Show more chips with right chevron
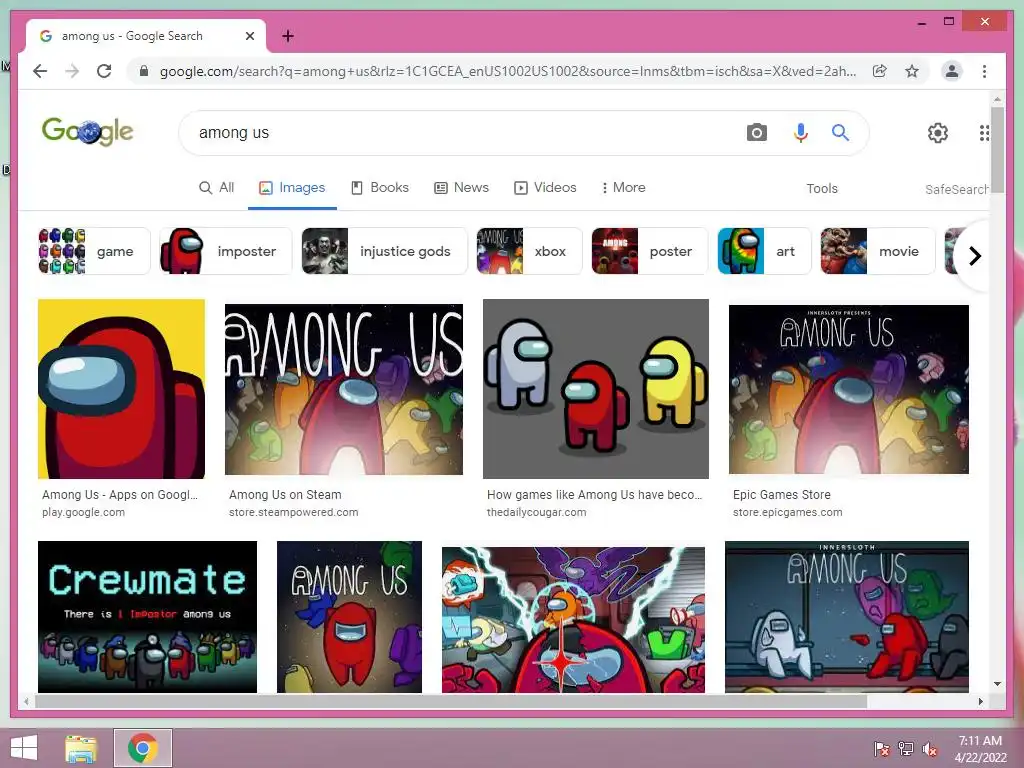 click(x=974, y=255)
